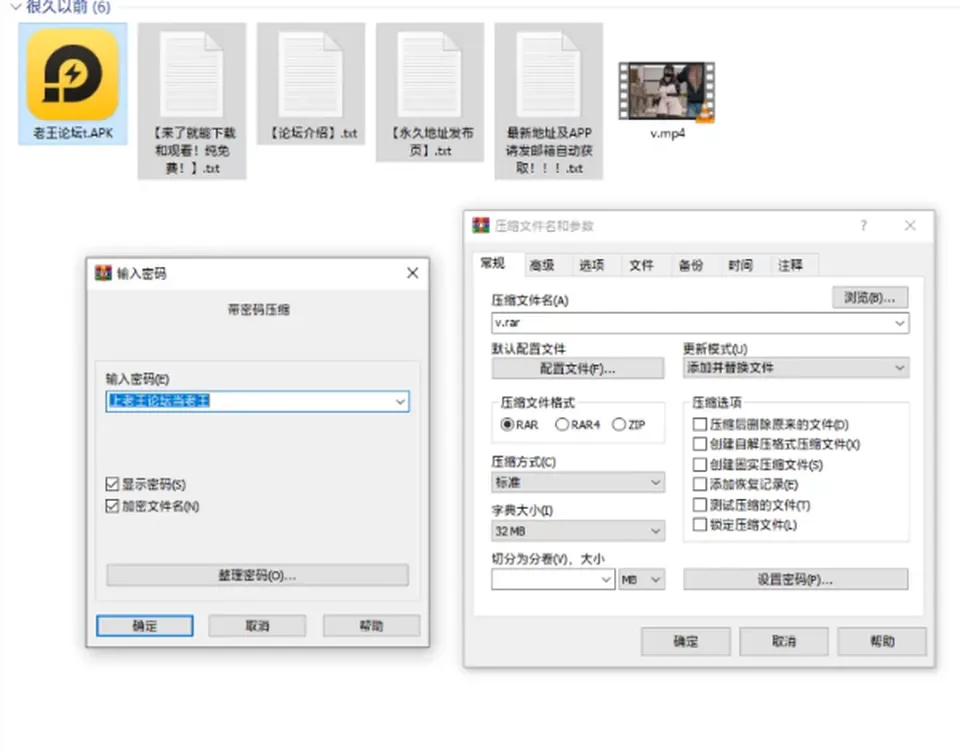960x755 pixels.
Task: Select the v.mp4 video thumbnail
Action: [667, 91]
